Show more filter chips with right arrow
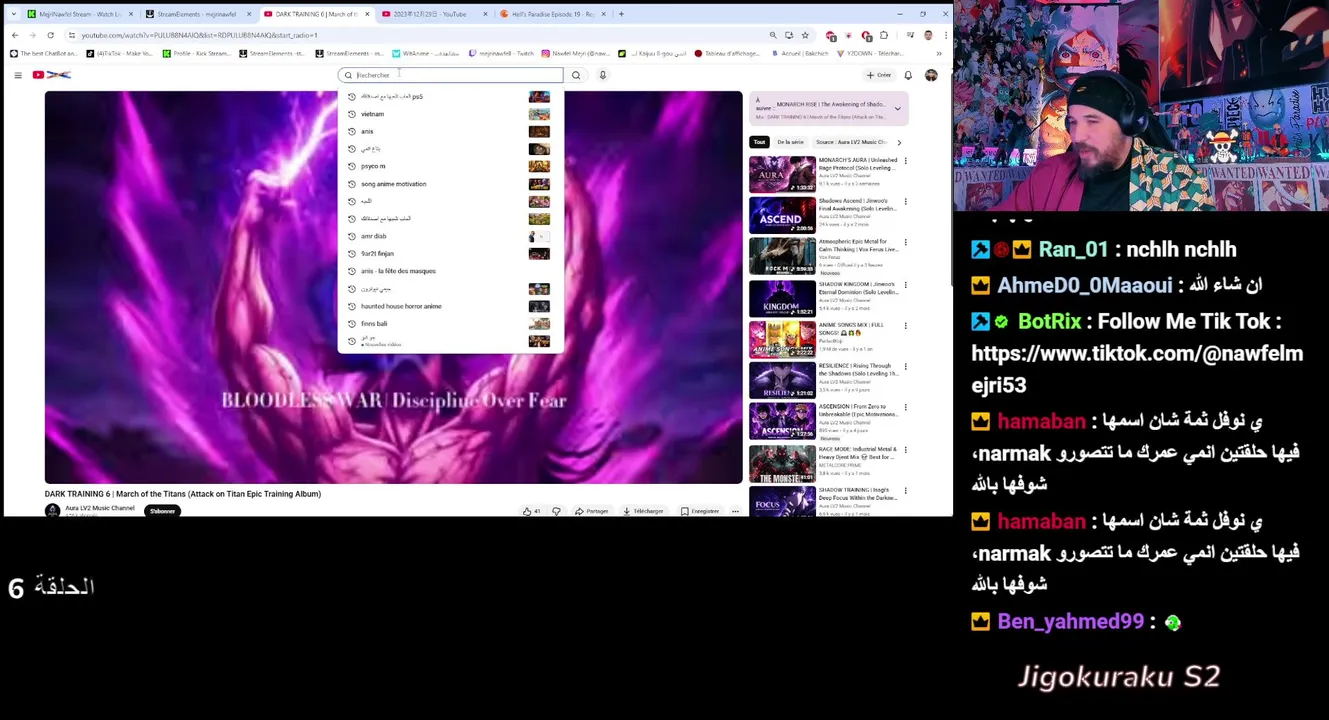The width and height of the screenshot is (1329, 720). click(899, 142)
